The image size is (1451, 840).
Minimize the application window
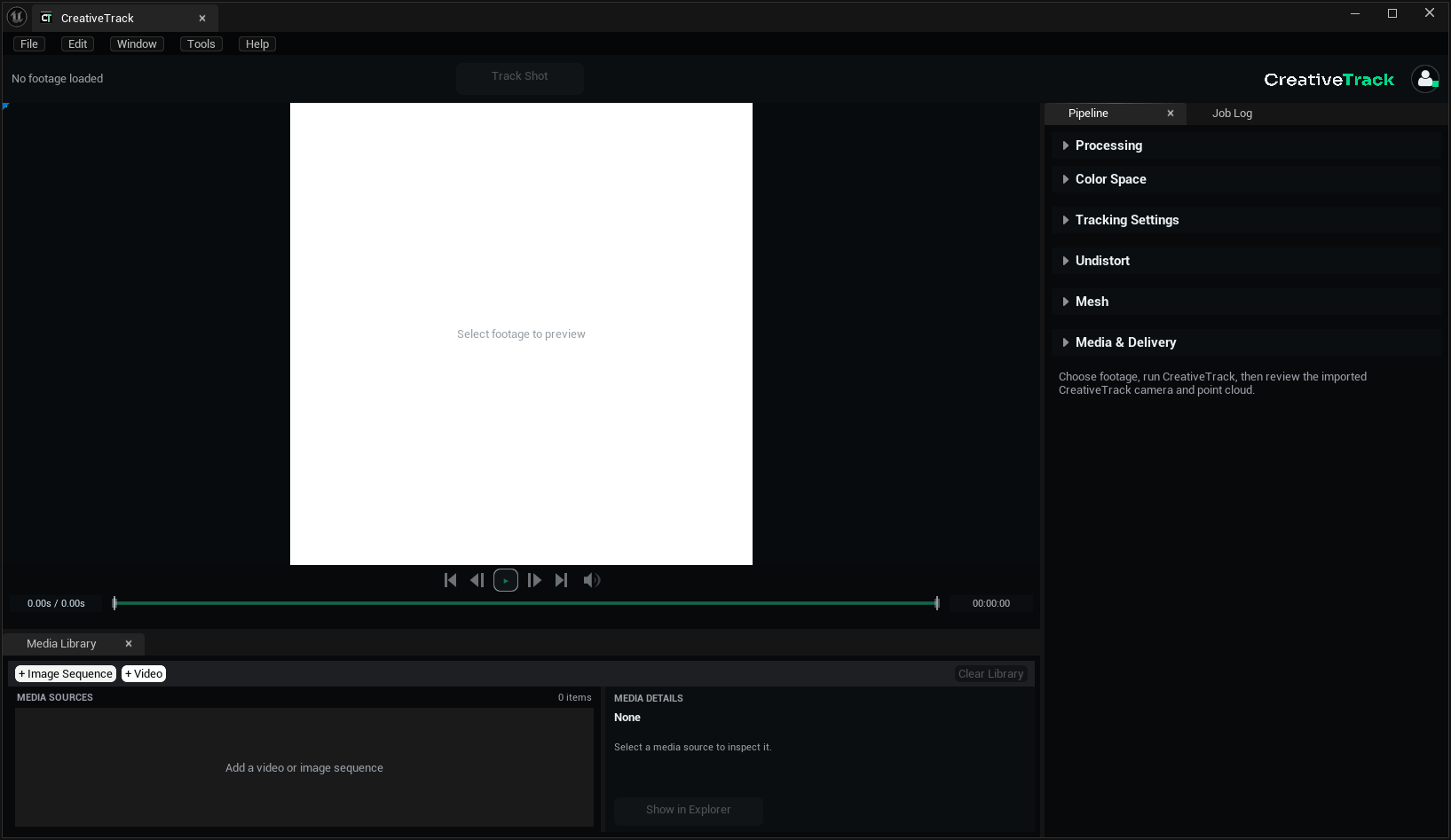click(x=1355, y=13)
